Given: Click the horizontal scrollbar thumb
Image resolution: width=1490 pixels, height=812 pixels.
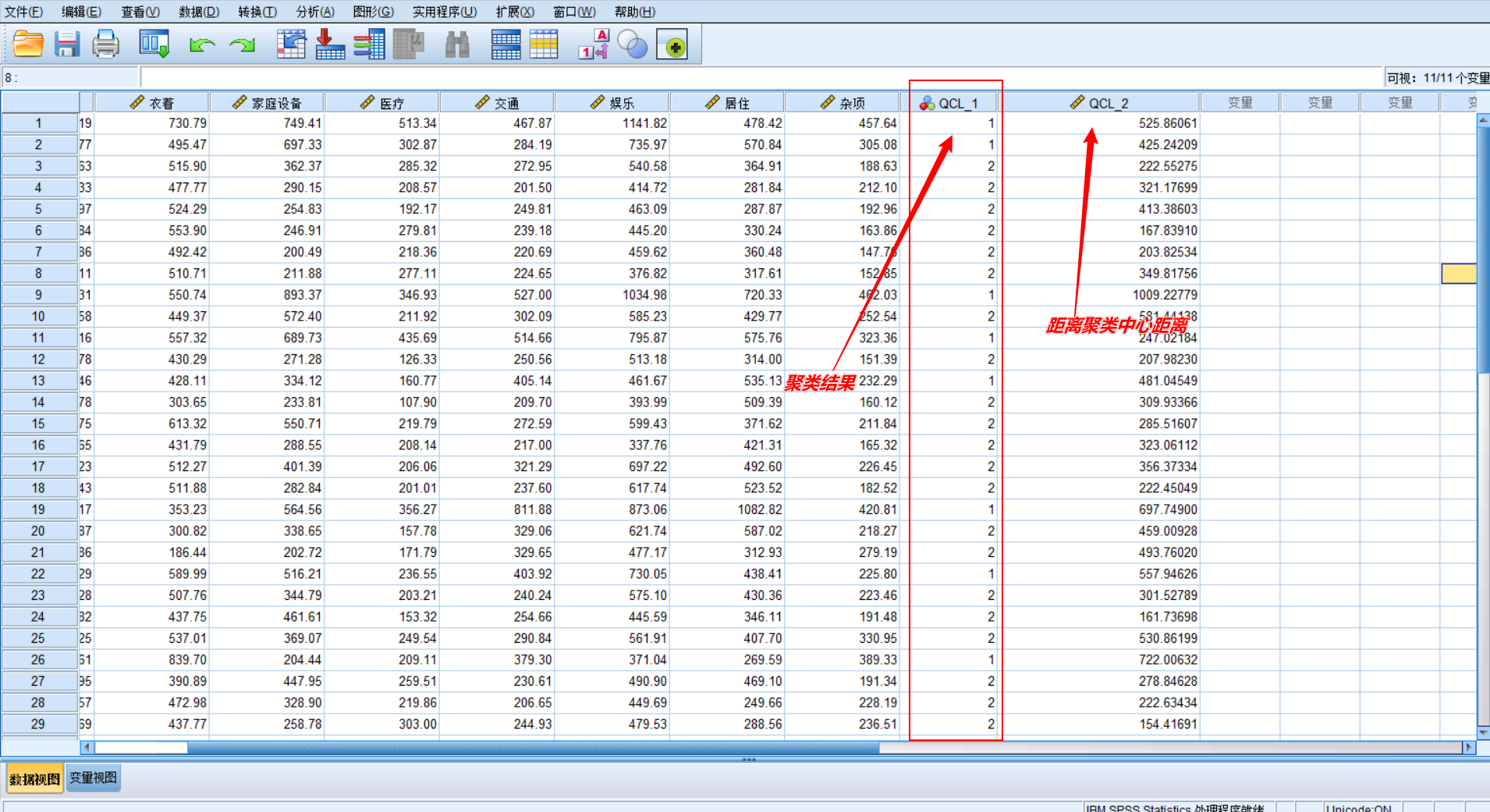Looking at the screenshot, I should (533, 747).
